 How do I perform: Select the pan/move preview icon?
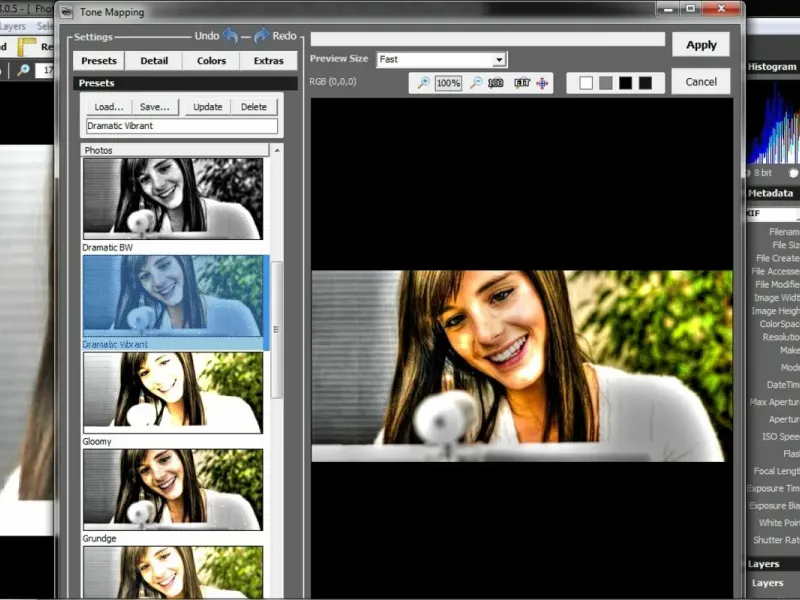[543, 83]
